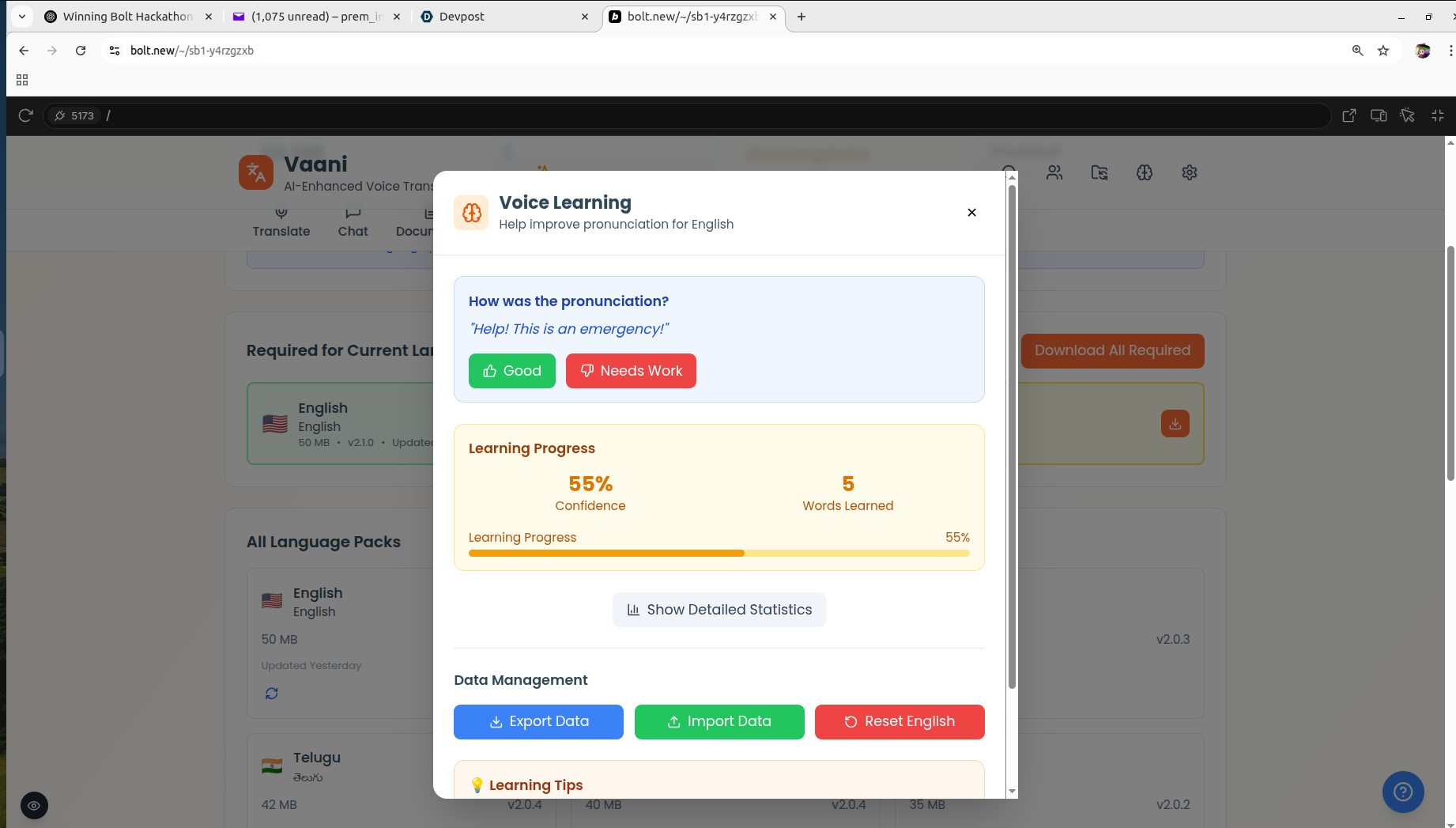The height and width of the screenshot is (828, 1456).
Task: Show Detailed Statistics
Action: [719, 610]
